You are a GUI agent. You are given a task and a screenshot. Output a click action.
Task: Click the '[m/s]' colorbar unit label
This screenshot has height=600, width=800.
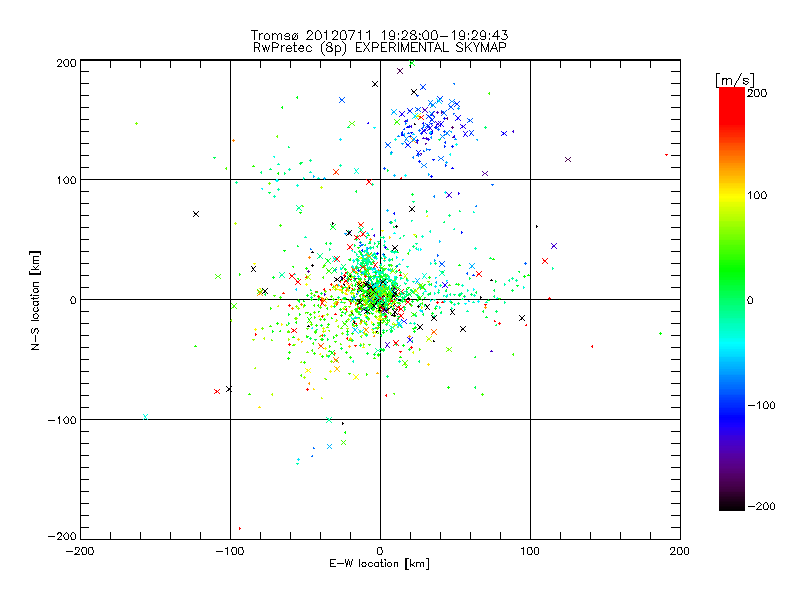pos(734,80)
